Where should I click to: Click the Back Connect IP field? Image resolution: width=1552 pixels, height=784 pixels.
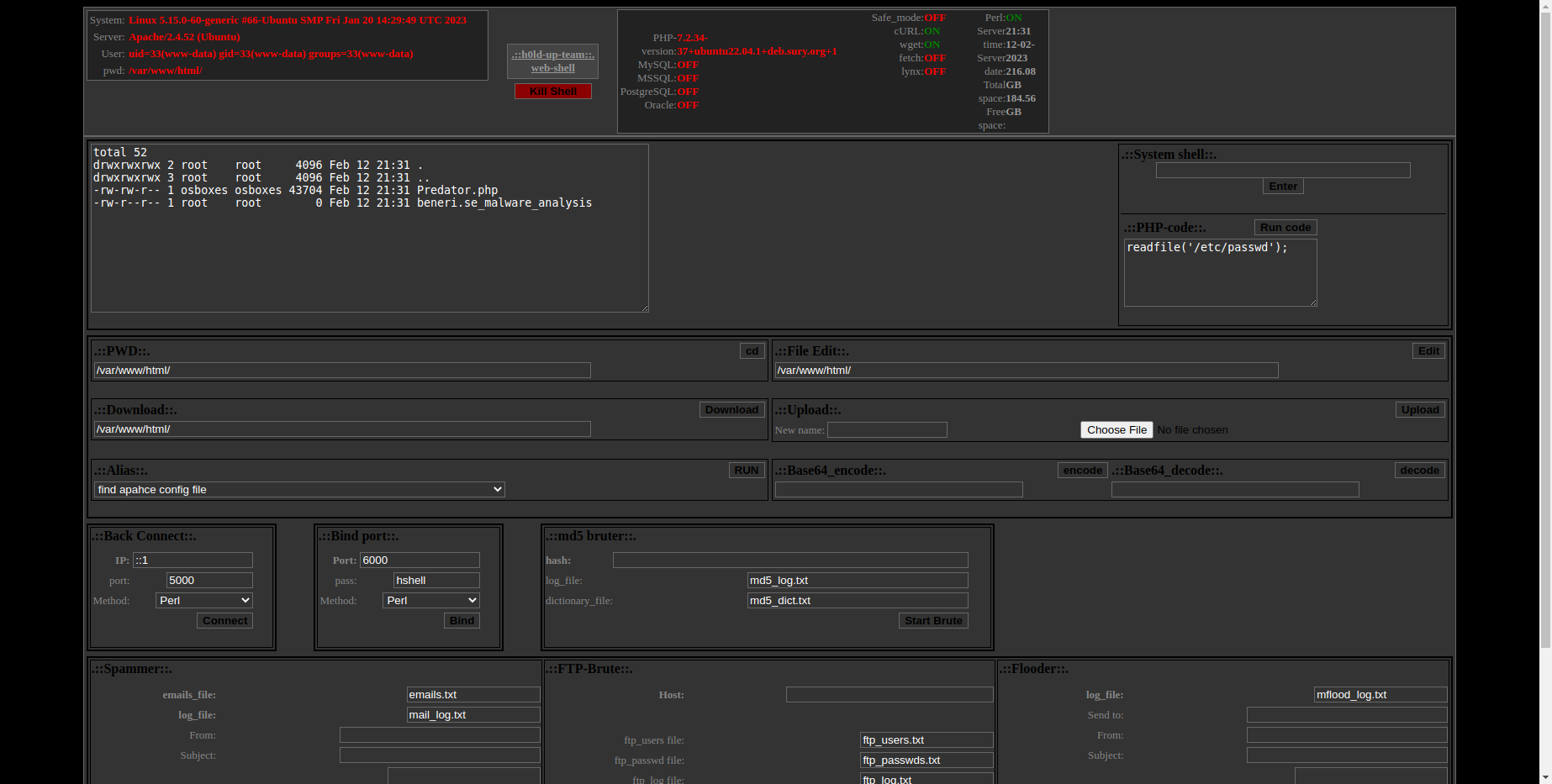[193, 560]
